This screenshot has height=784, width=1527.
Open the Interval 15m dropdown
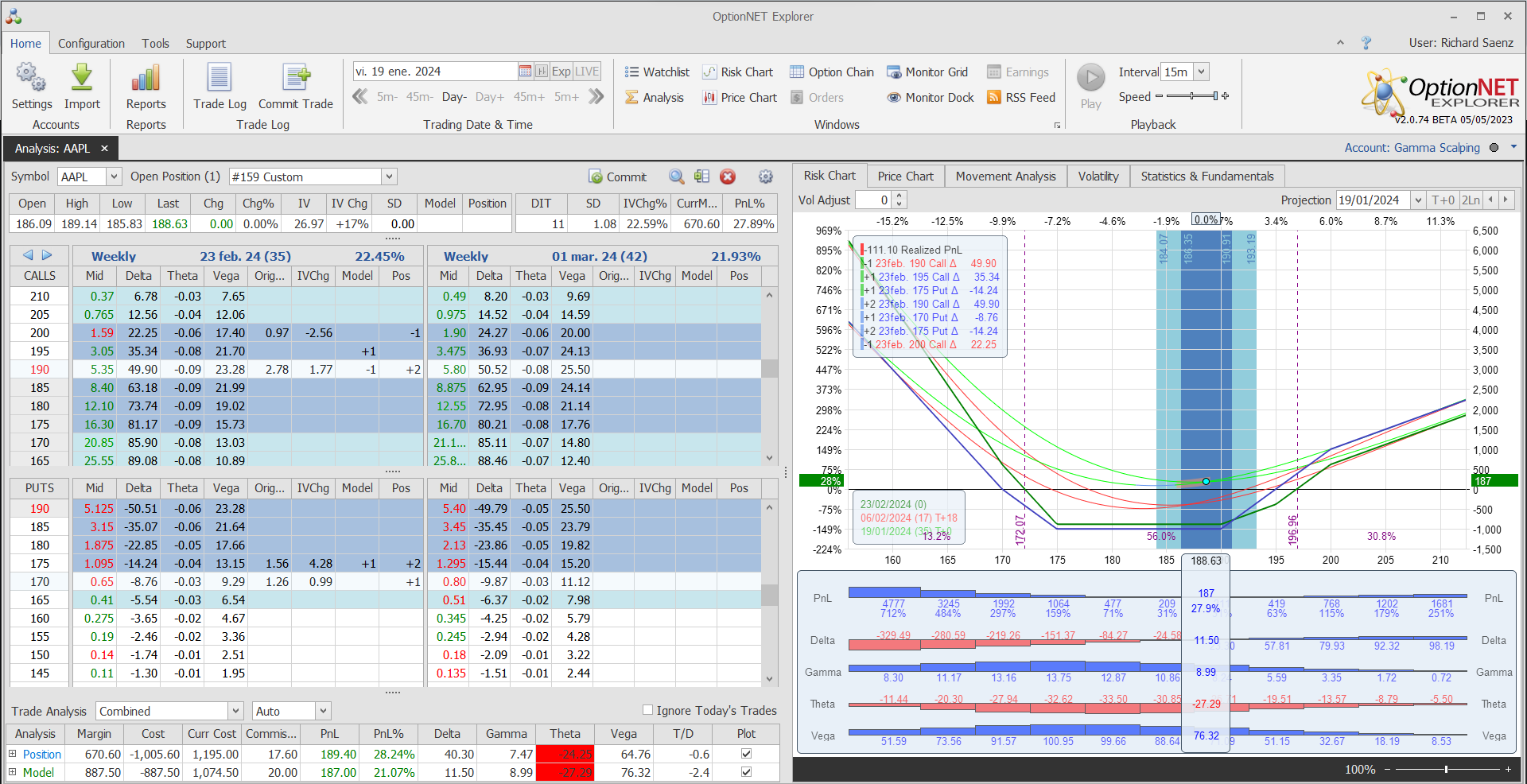tap(1202, 72)
